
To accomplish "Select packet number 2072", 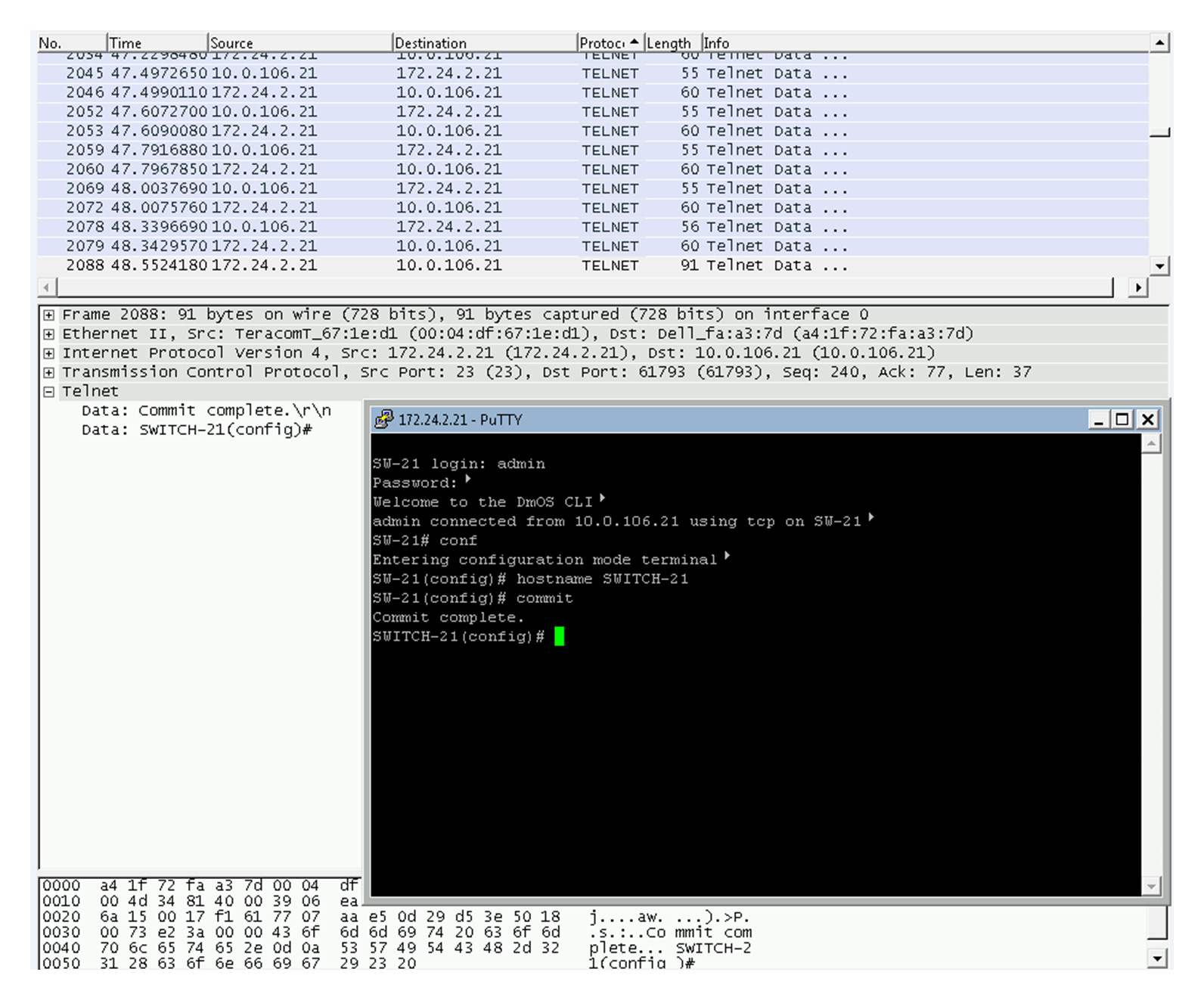I will (x=592, y=208).
